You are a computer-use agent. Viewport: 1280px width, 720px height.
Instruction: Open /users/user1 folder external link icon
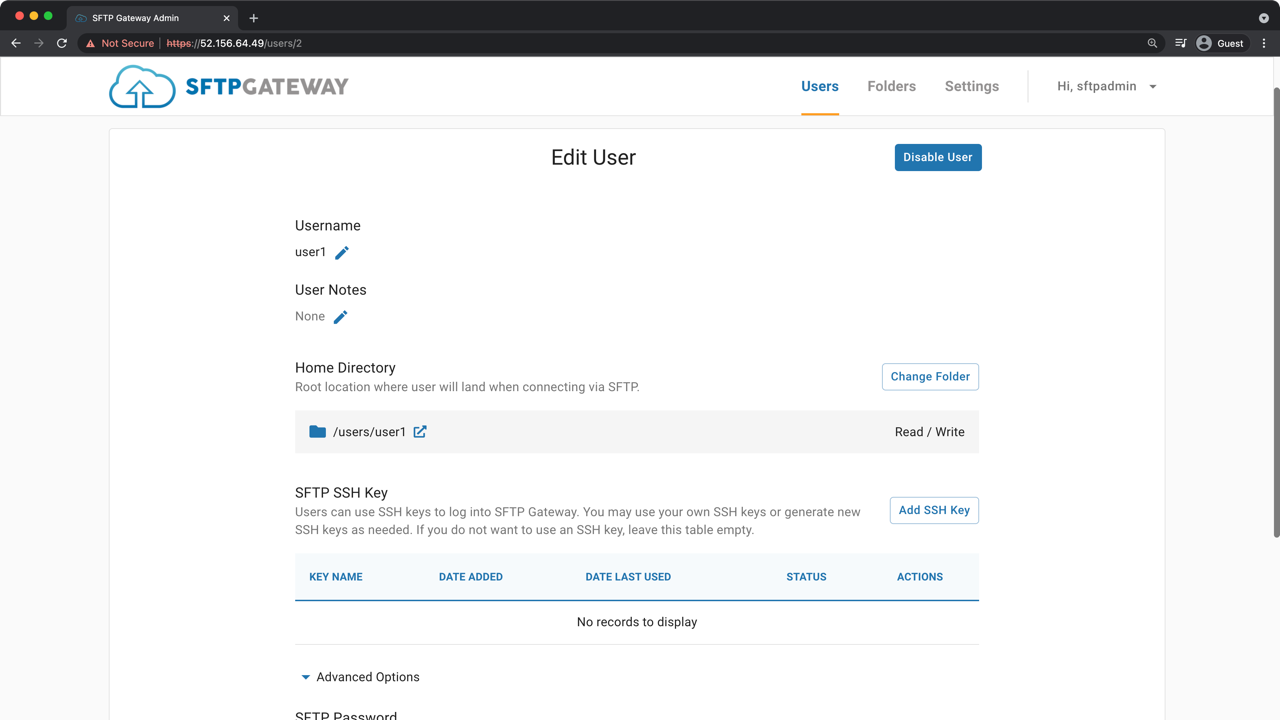pyautogui.click(x=420, y=432)
